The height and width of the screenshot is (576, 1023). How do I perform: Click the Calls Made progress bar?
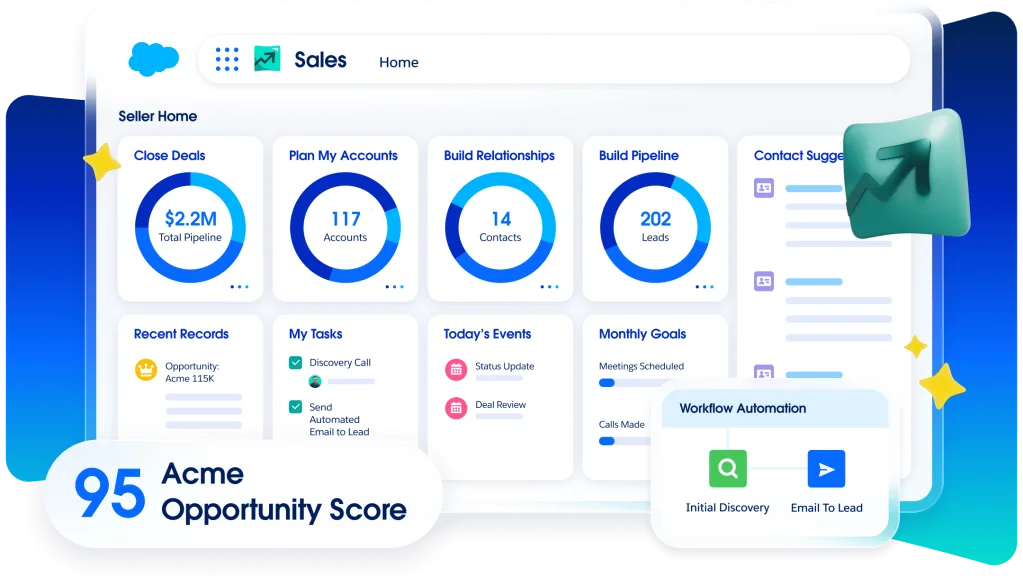click(x=624, y=441)
